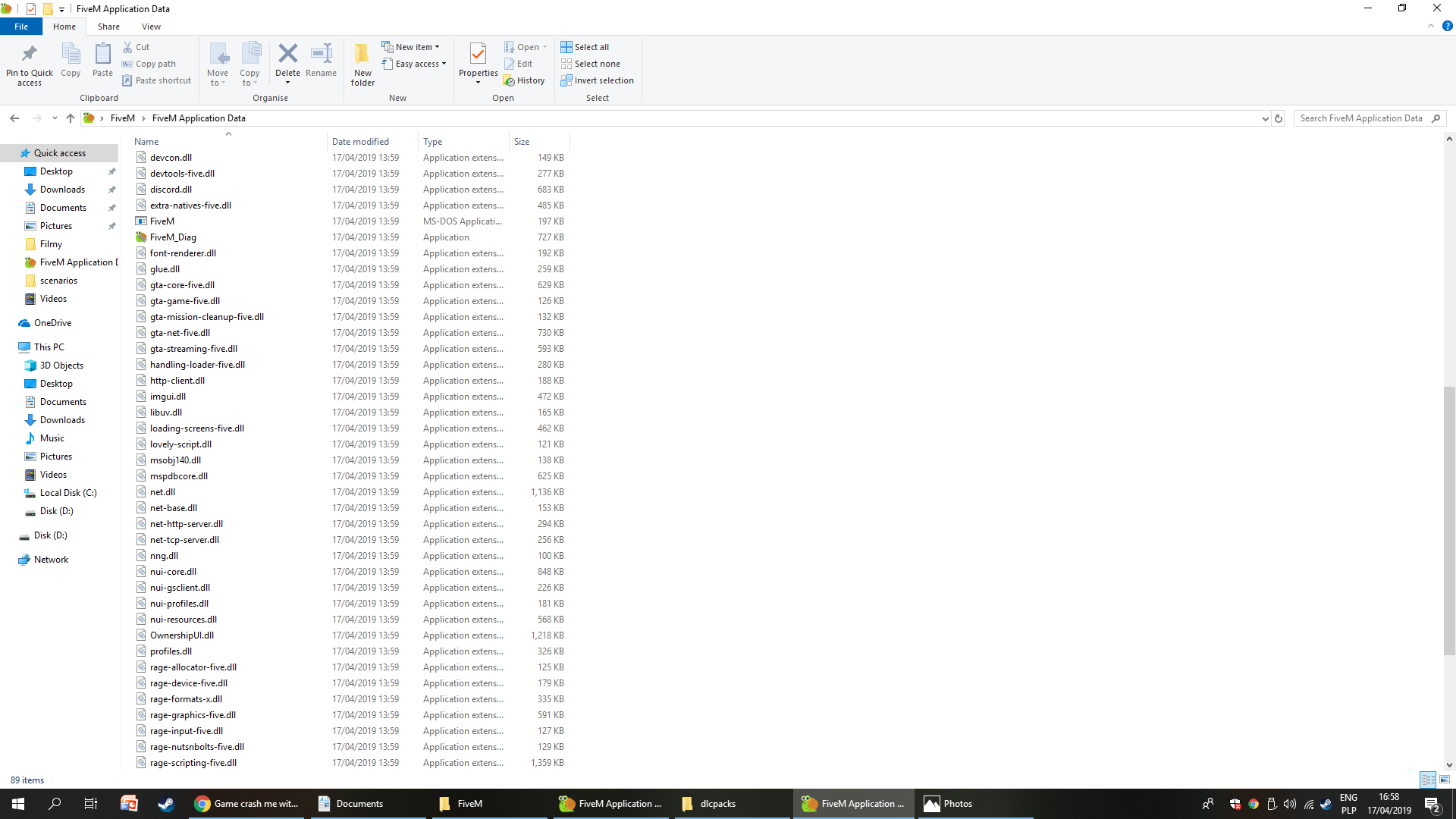This screenshot has height=819, width=1456.
Task: Click Copy path button
Action: pyautogui.click(x=149, y=64)
